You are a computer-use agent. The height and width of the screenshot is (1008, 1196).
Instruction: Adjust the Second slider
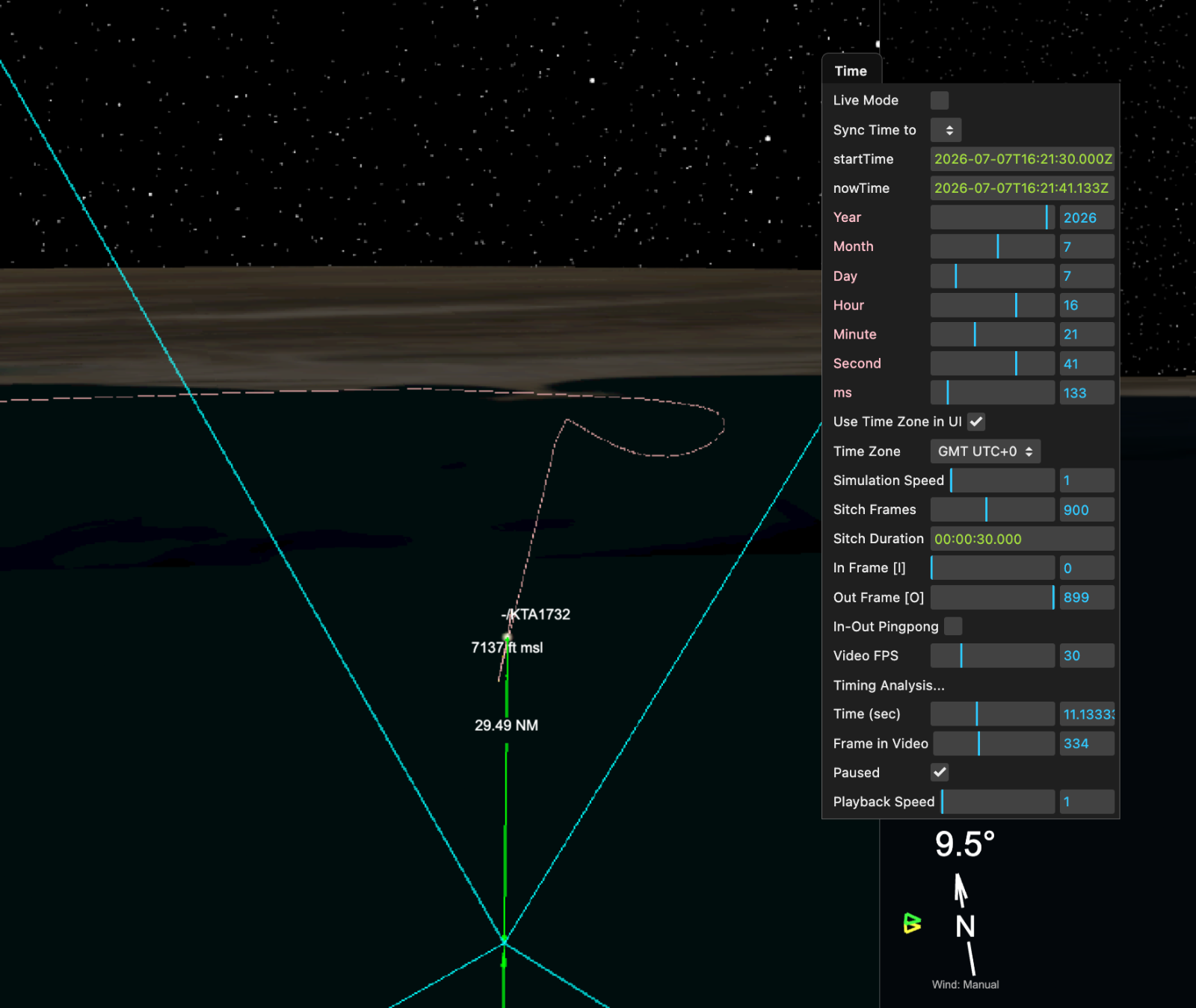pos(993,363)
